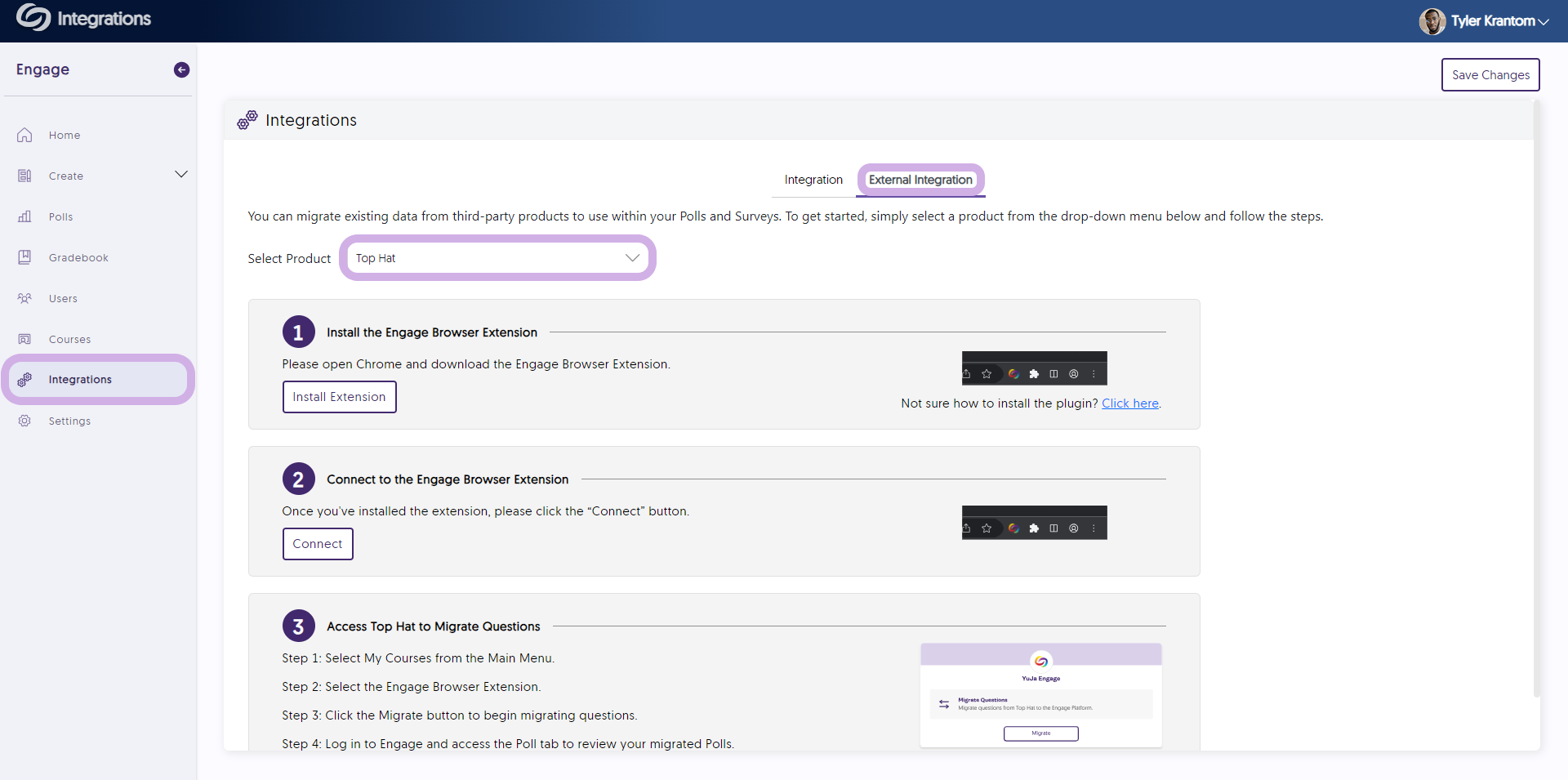
Task: Click the Integrations gears sidebar icon
Action: [x=24, y=380]
